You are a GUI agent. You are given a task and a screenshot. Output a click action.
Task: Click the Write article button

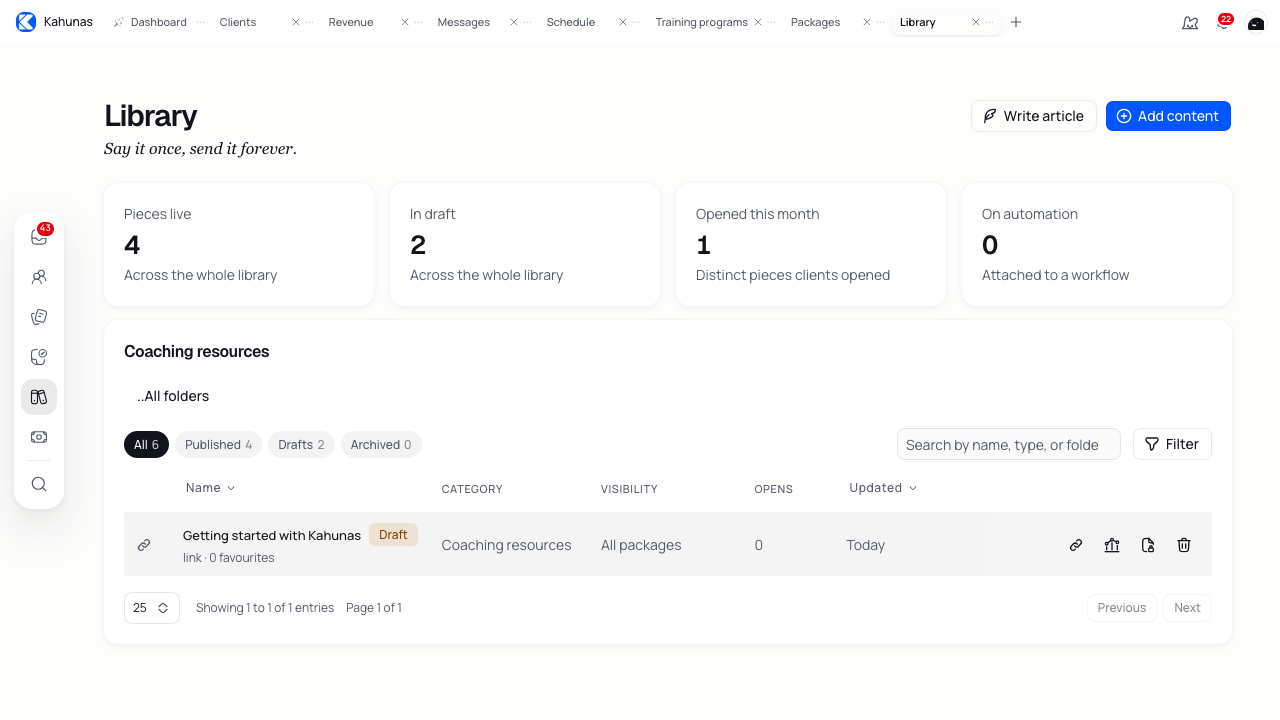1034,116
